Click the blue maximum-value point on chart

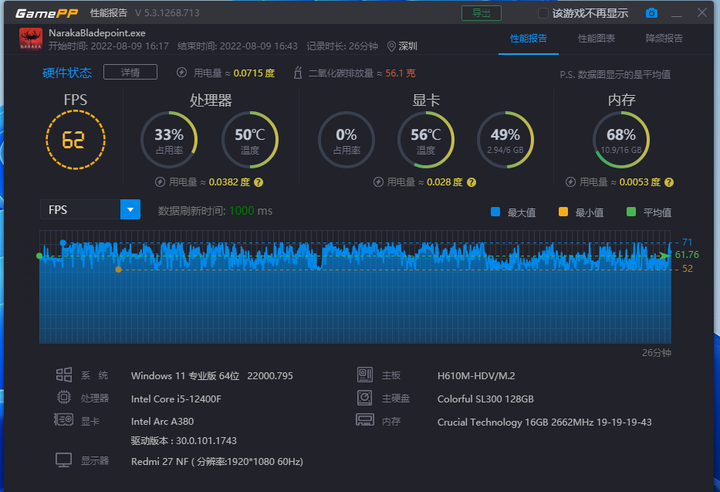[x=63, y=243]
